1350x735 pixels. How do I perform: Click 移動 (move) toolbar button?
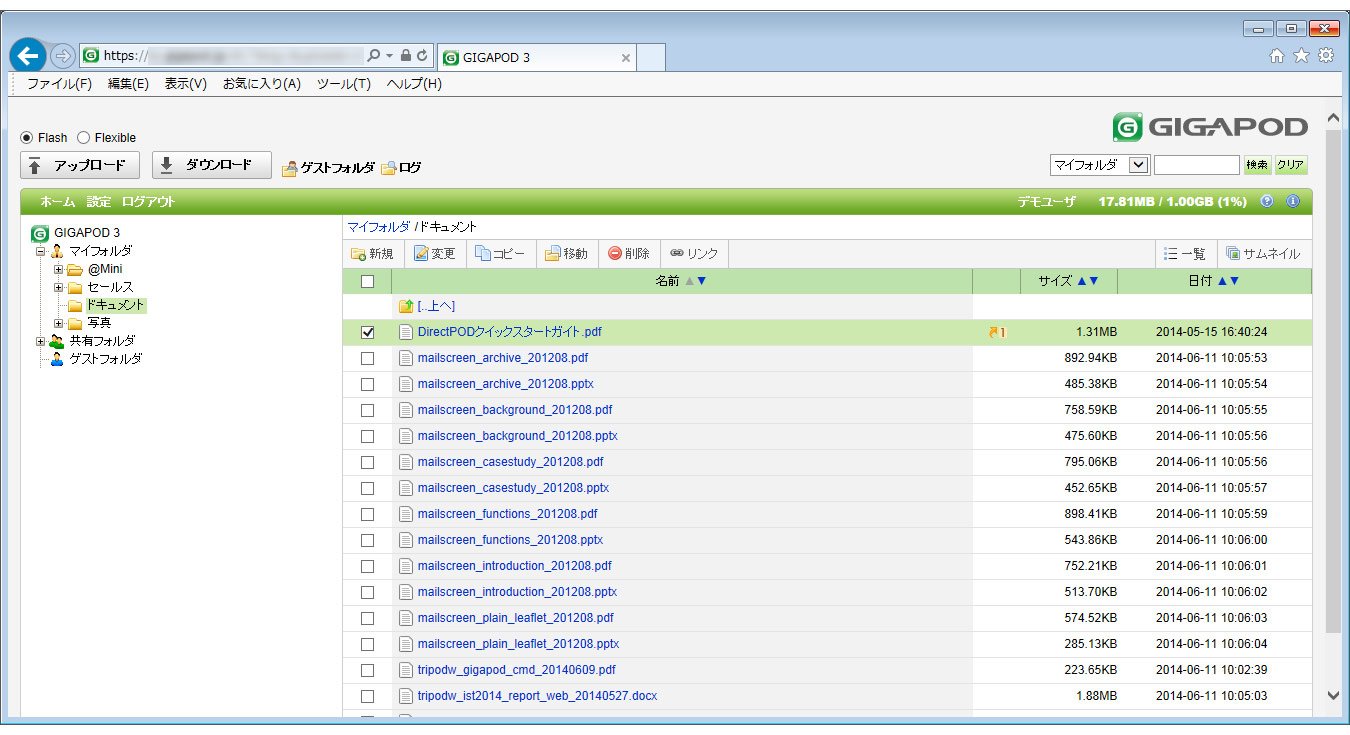(566, 254)
